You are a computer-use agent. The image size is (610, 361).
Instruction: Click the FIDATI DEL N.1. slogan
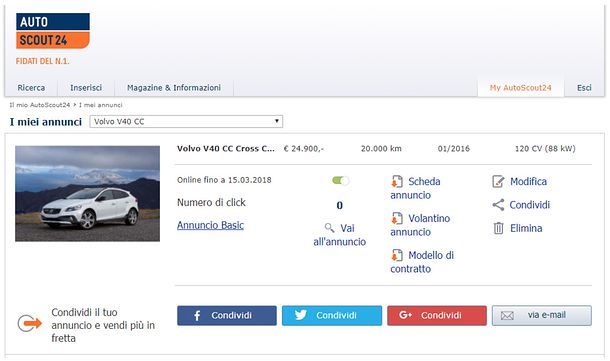[42, 61]
